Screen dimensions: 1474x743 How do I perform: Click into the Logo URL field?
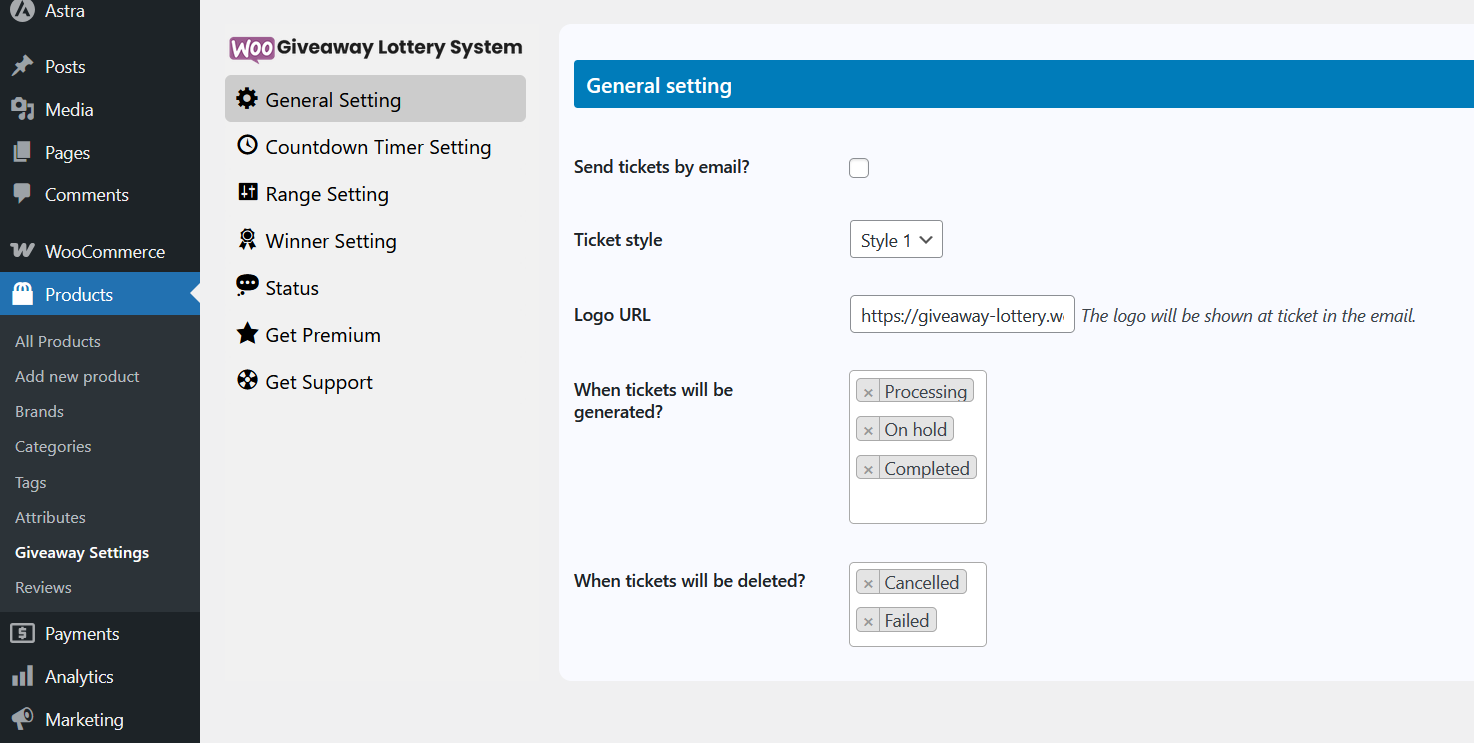point(961,315)
